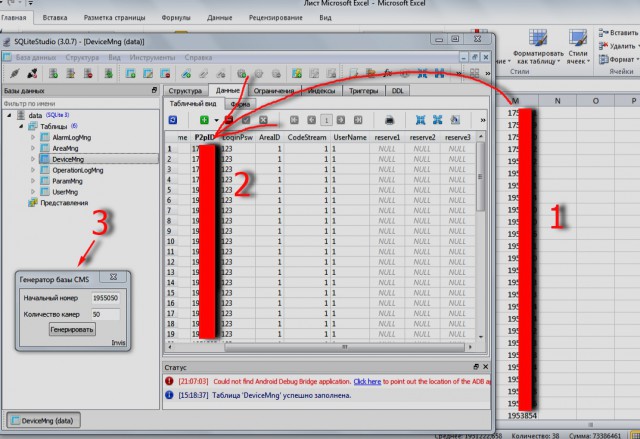The width and height of the screenshot is (640, 439).
Task: Click the vertical scrollbar of data grid
Action: (x=481, y=237)
